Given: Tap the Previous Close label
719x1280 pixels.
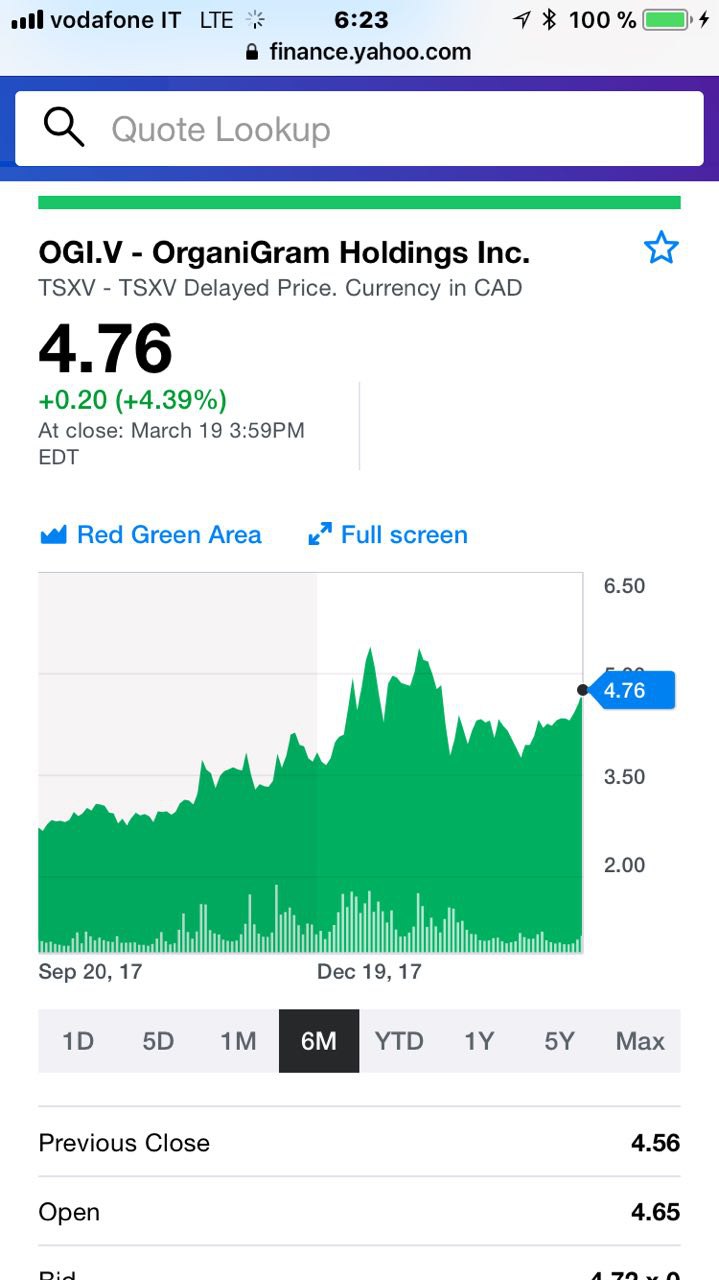Looking at the screenshot, I should click(124, 1143).
